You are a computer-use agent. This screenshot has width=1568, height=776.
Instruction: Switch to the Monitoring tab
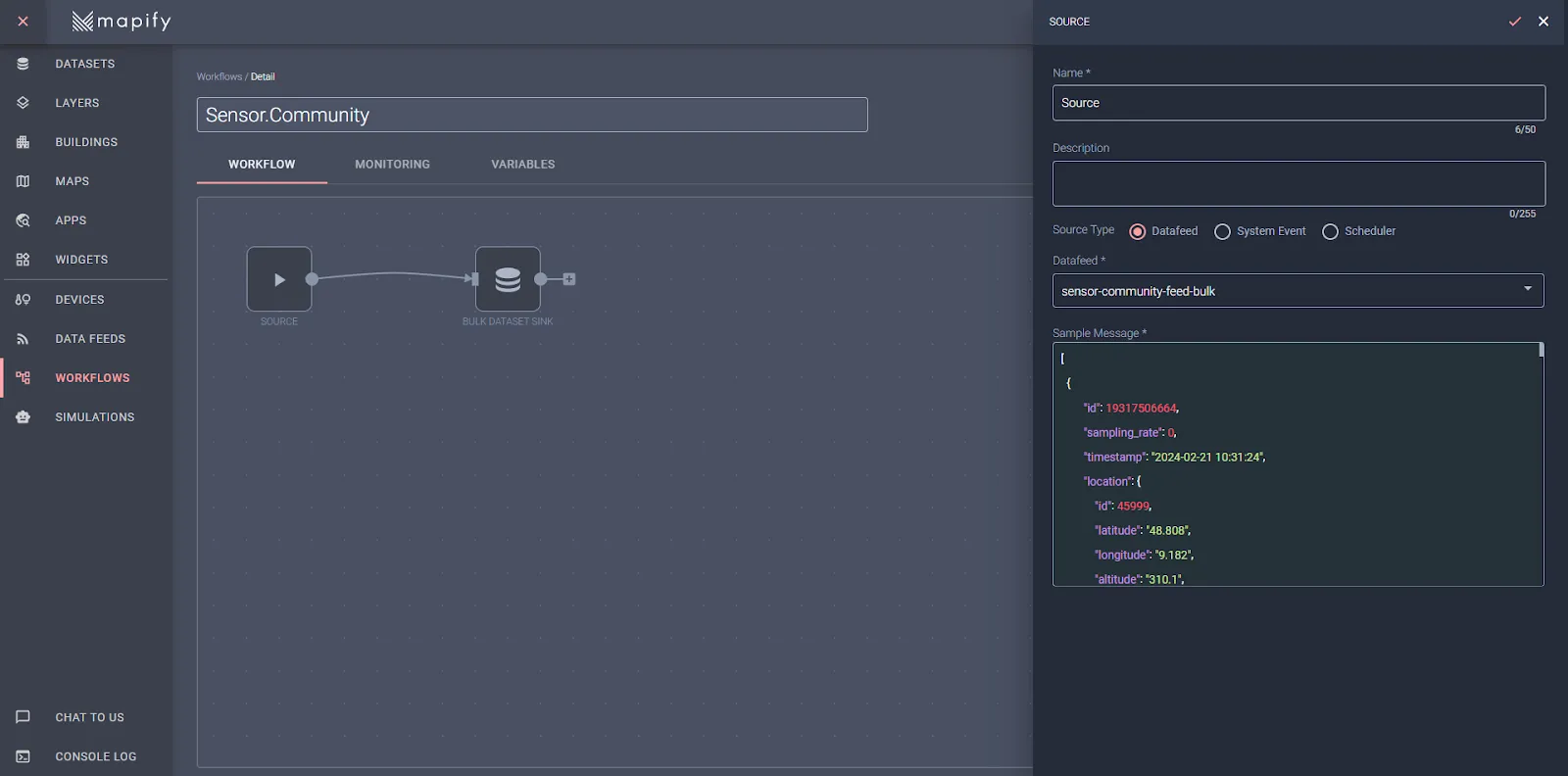tap(392, 165)
